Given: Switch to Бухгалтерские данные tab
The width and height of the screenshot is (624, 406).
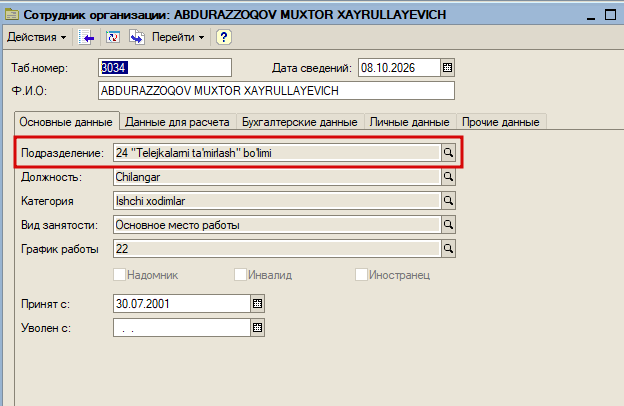Looking at the screenshot, I should 300,121.
